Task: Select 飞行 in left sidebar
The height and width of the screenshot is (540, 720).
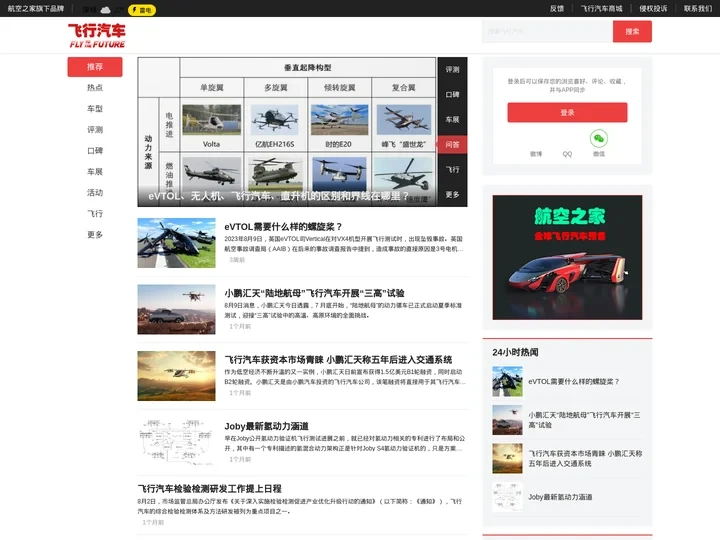Action: 95,214
